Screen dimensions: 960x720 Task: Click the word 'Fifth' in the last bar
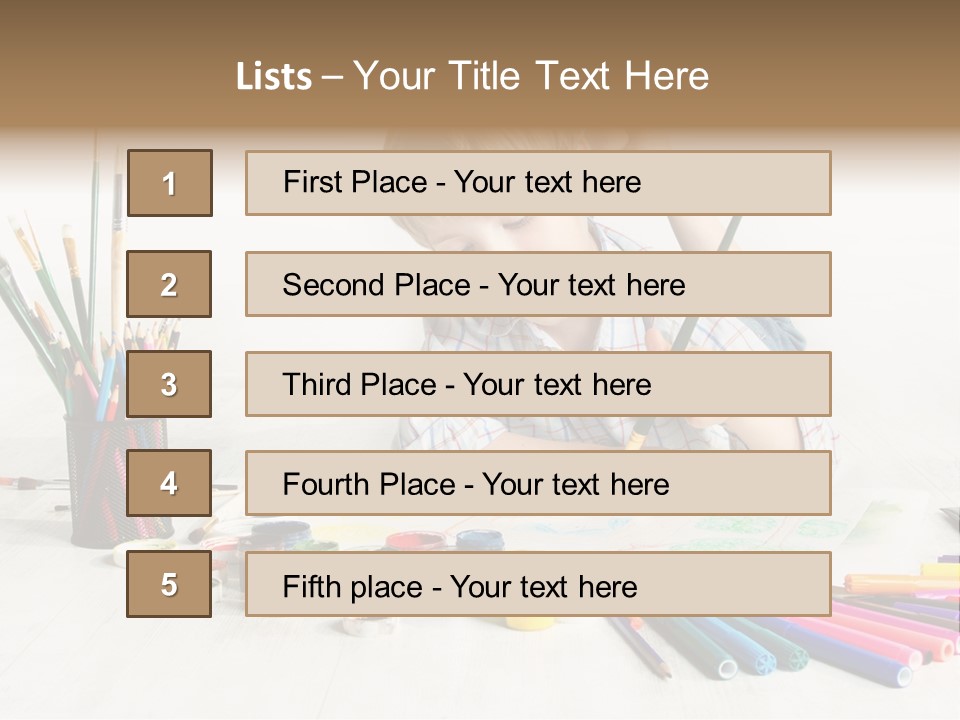[312, 586]
